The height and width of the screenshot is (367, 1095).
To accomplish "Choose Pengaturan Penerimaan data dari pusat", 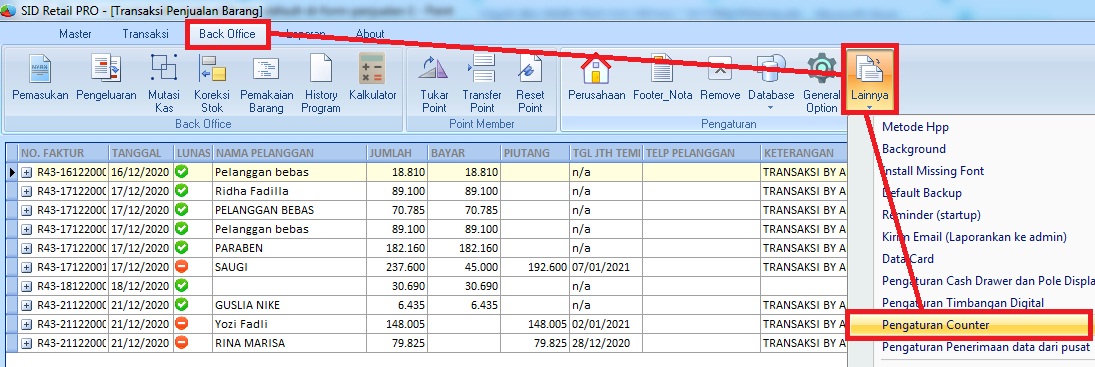I will point(985,347).
